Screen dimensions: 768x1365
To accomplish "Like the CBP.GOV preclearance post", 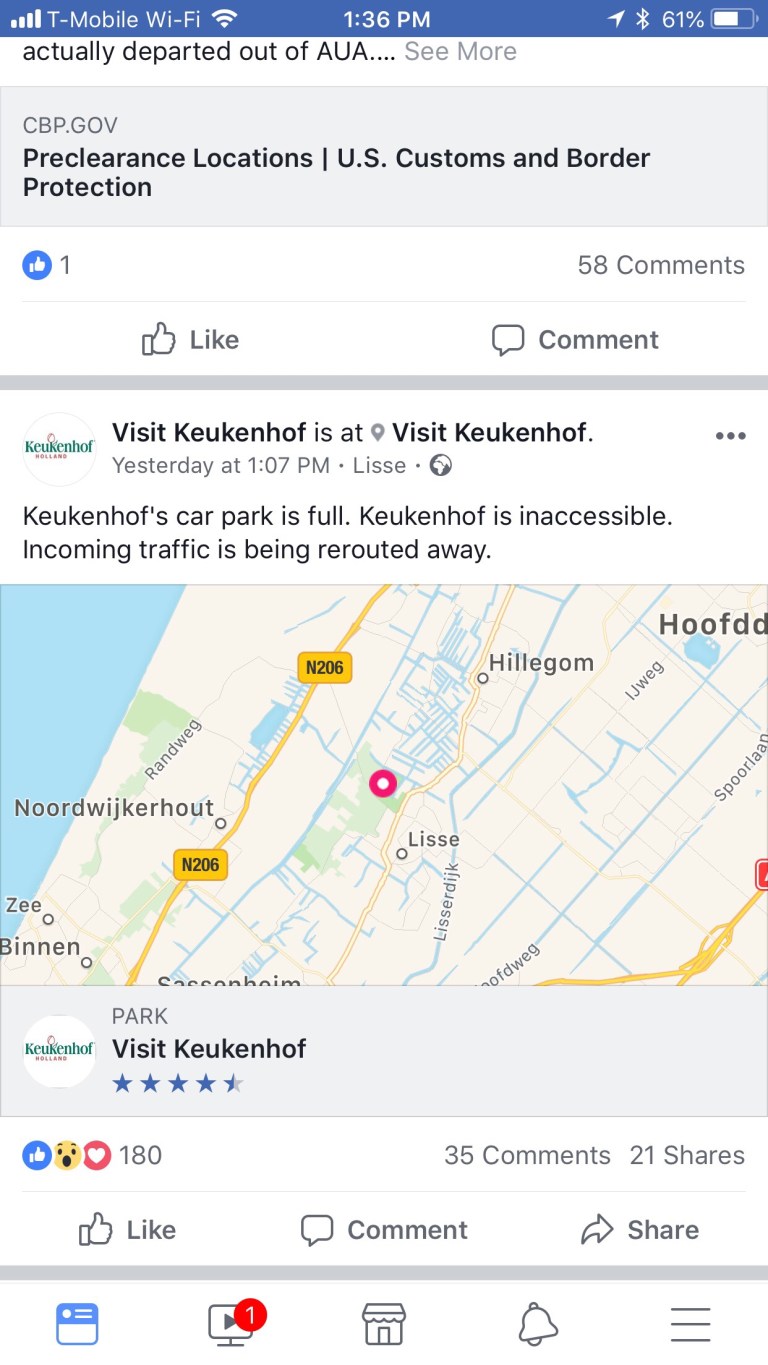I will tap(190, 339).
